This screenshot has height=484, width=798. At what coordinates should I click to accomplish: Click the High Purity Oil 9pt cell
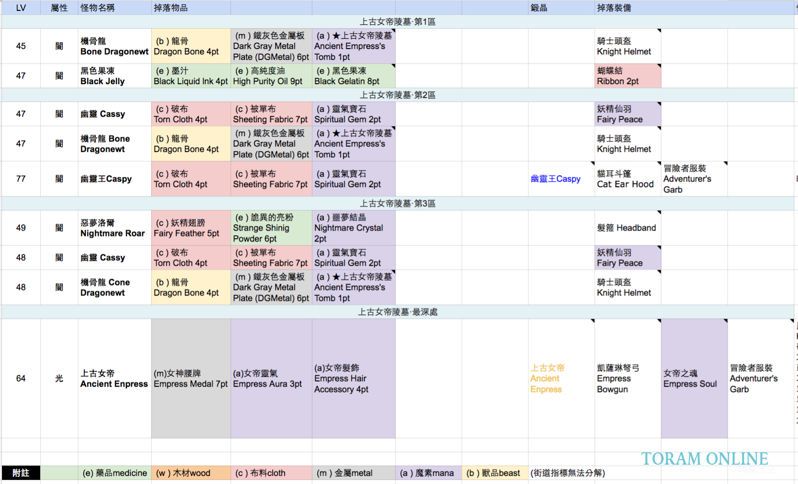(271, 76)
